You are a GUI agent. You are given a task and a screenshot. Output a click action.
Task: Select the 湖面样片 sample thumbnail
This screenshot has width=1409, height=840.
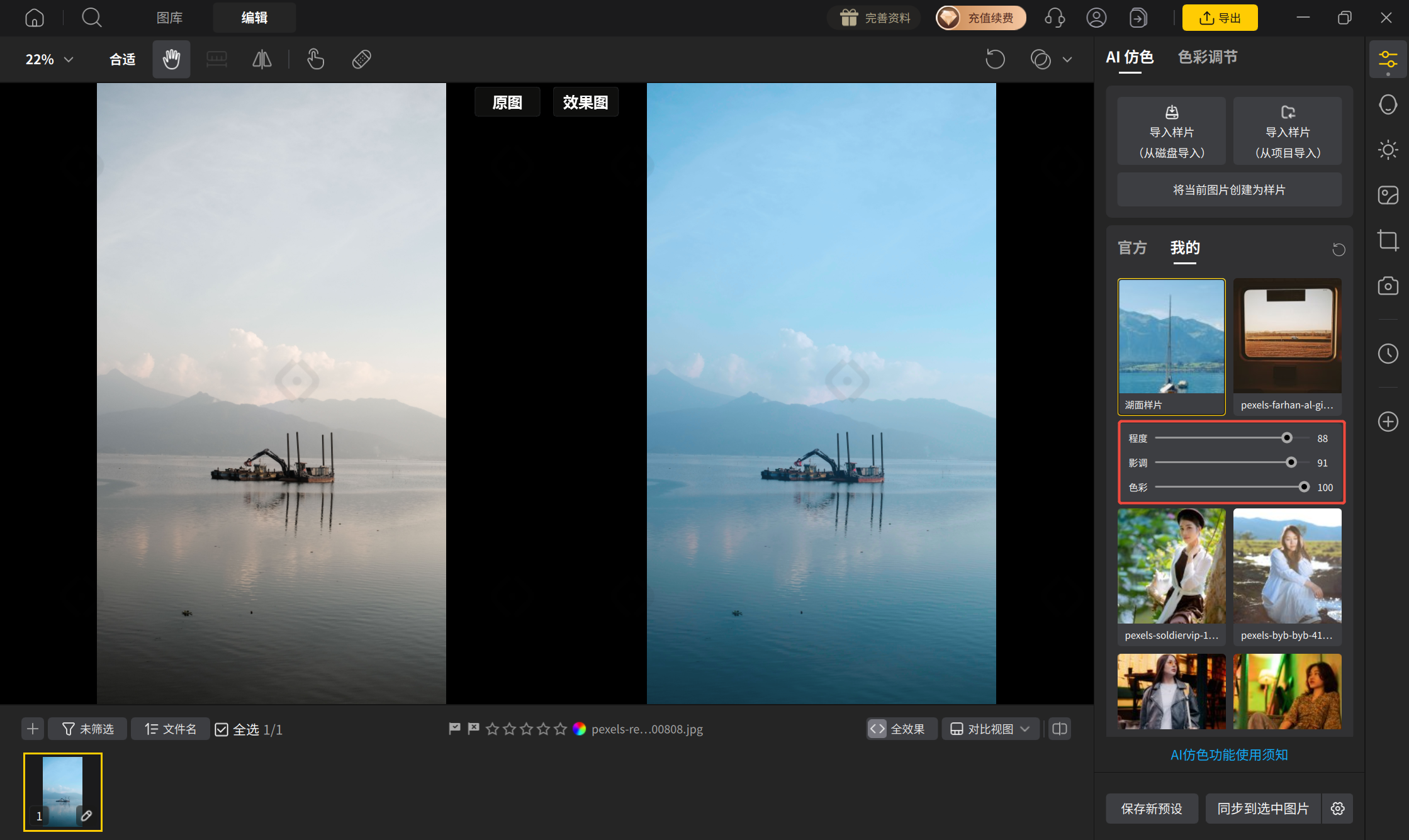pyautogui.click(x=1171, y=347)
